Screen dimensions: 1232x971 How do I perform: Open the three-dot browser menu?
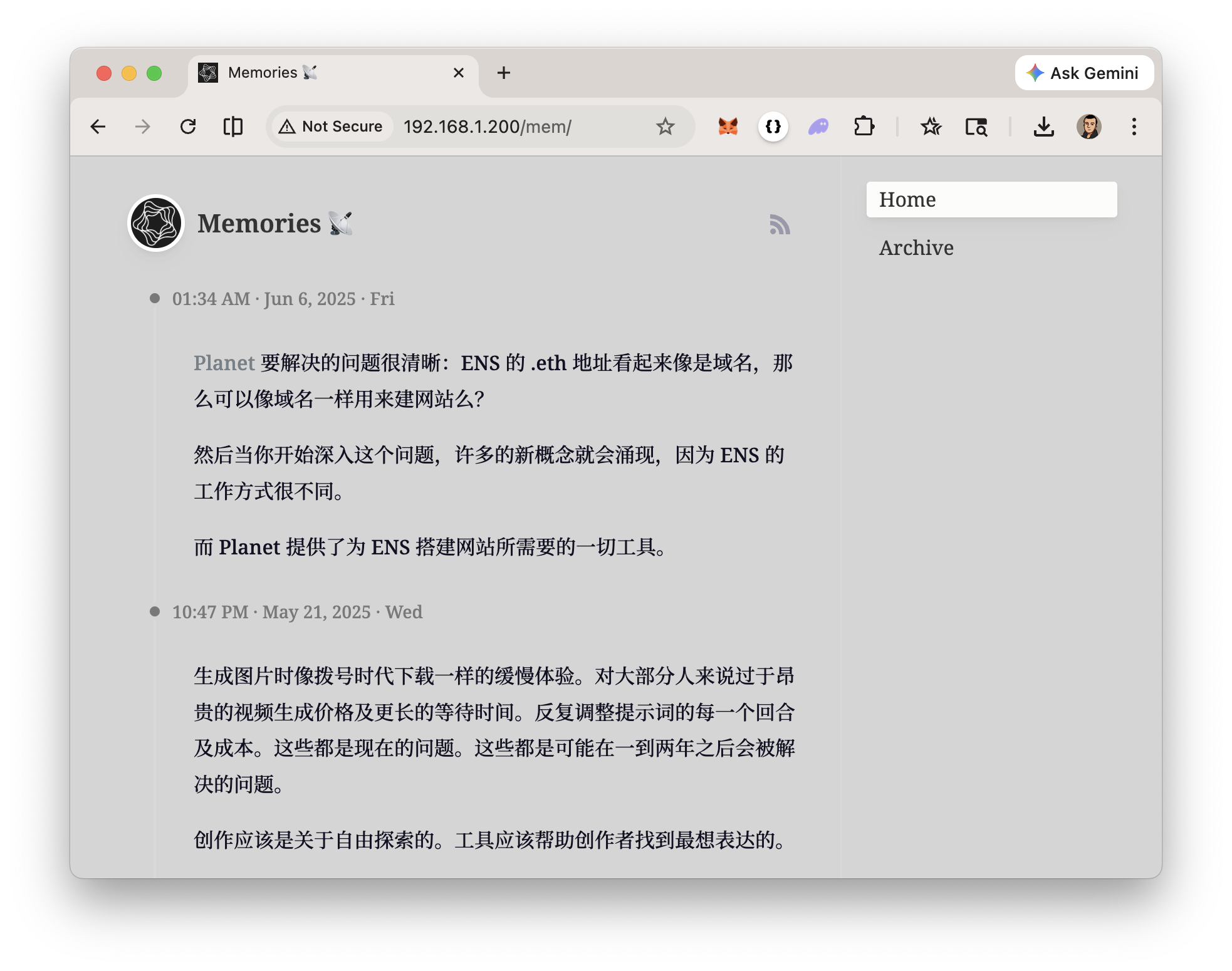tap(1133, 127)
